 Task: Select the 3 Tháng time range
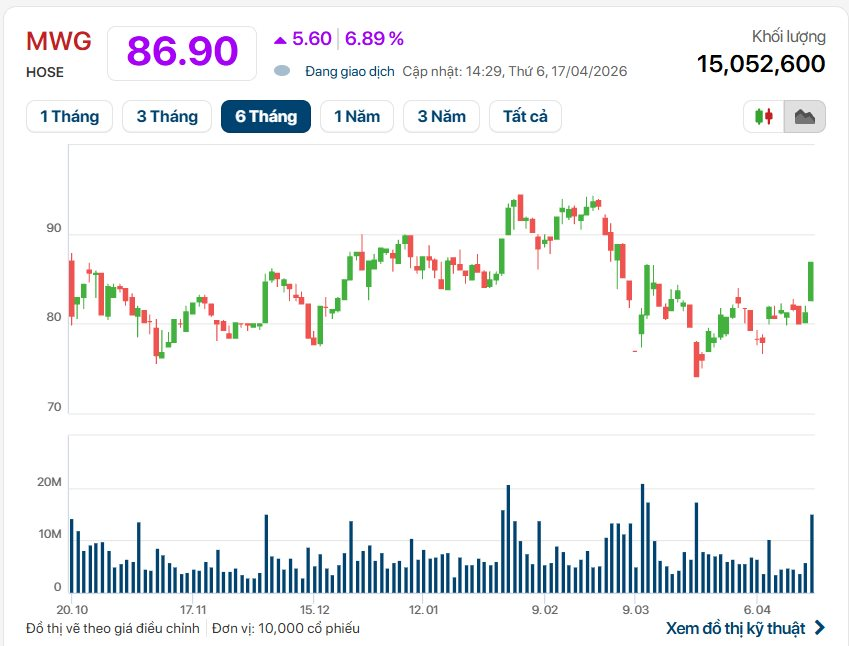coord(167,117)
